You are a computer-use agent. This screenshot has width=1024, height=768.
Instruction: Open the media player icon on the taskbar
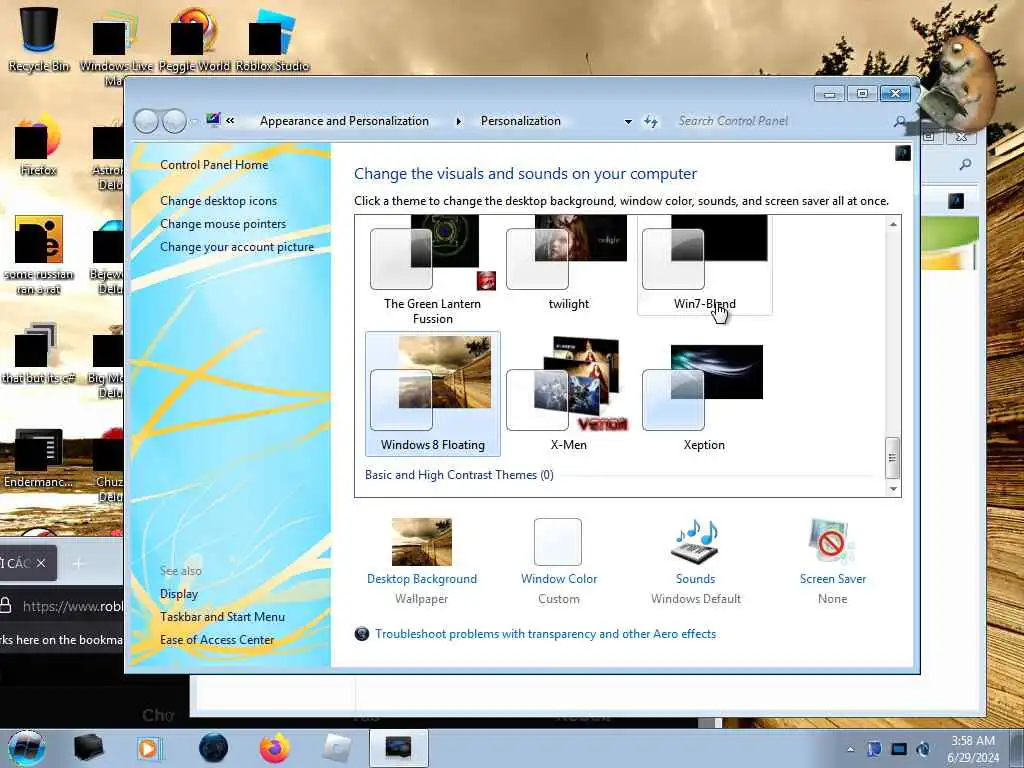[x=149, y=748]
